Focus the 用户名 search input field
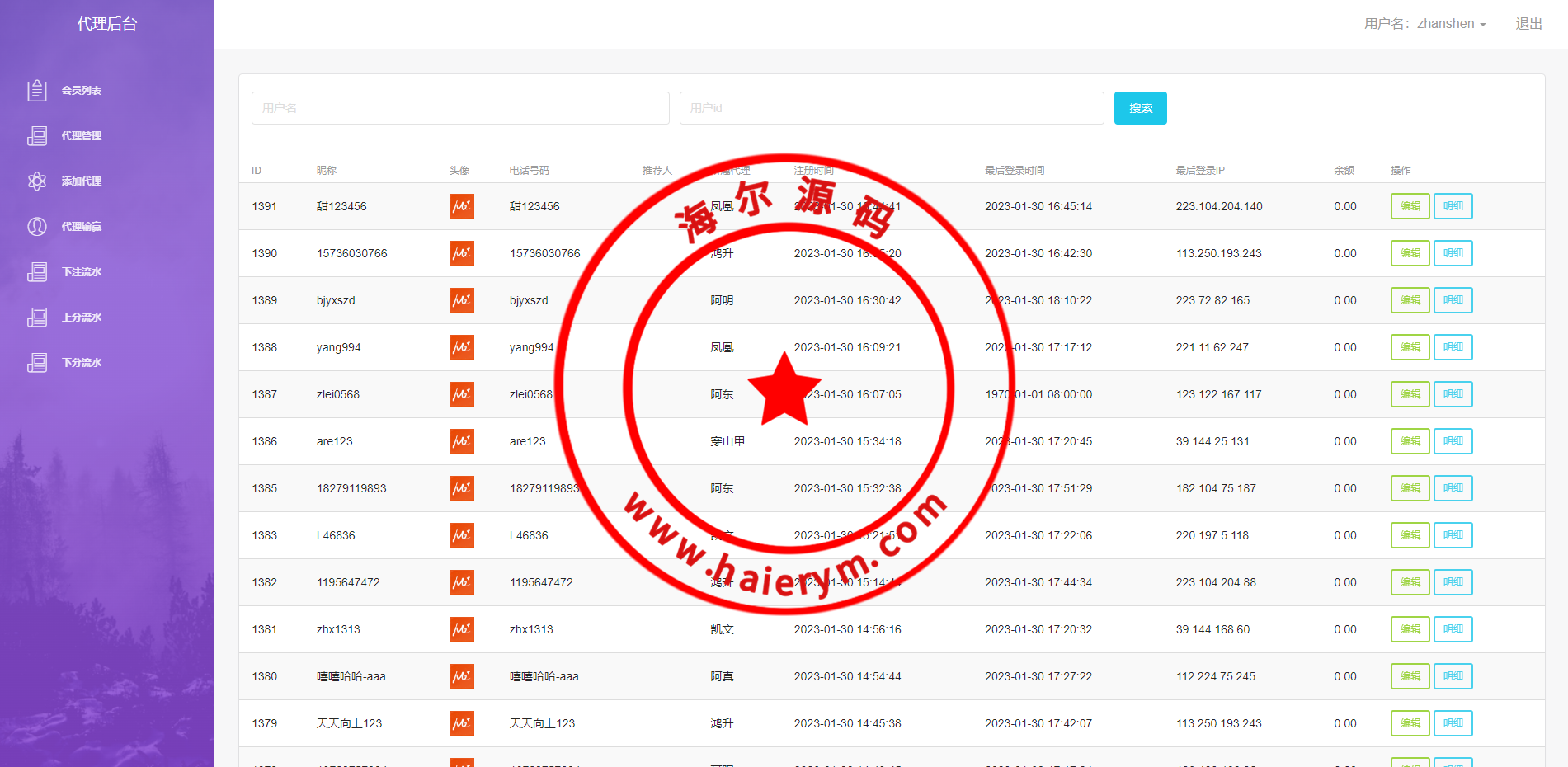 coord(460,108)
